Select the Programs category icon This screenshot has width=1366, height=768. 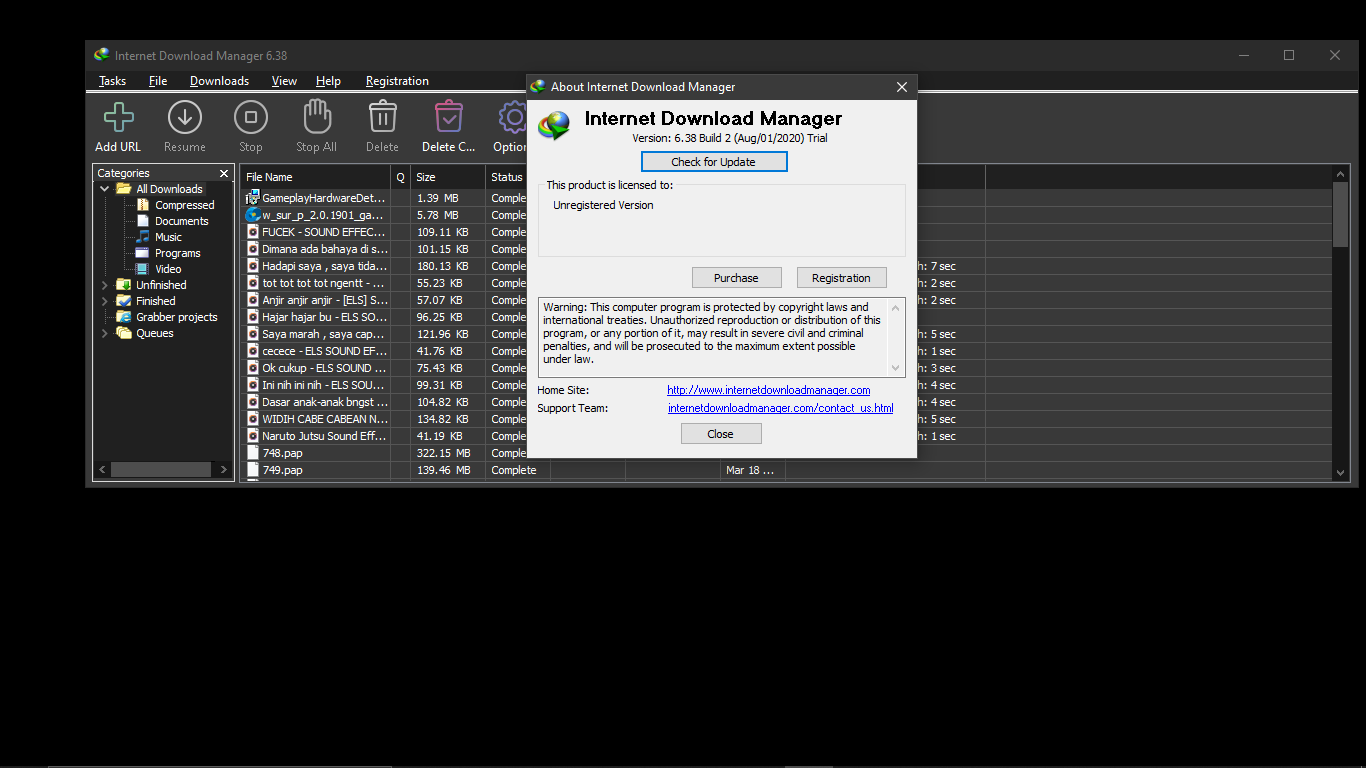coord(143,253)
